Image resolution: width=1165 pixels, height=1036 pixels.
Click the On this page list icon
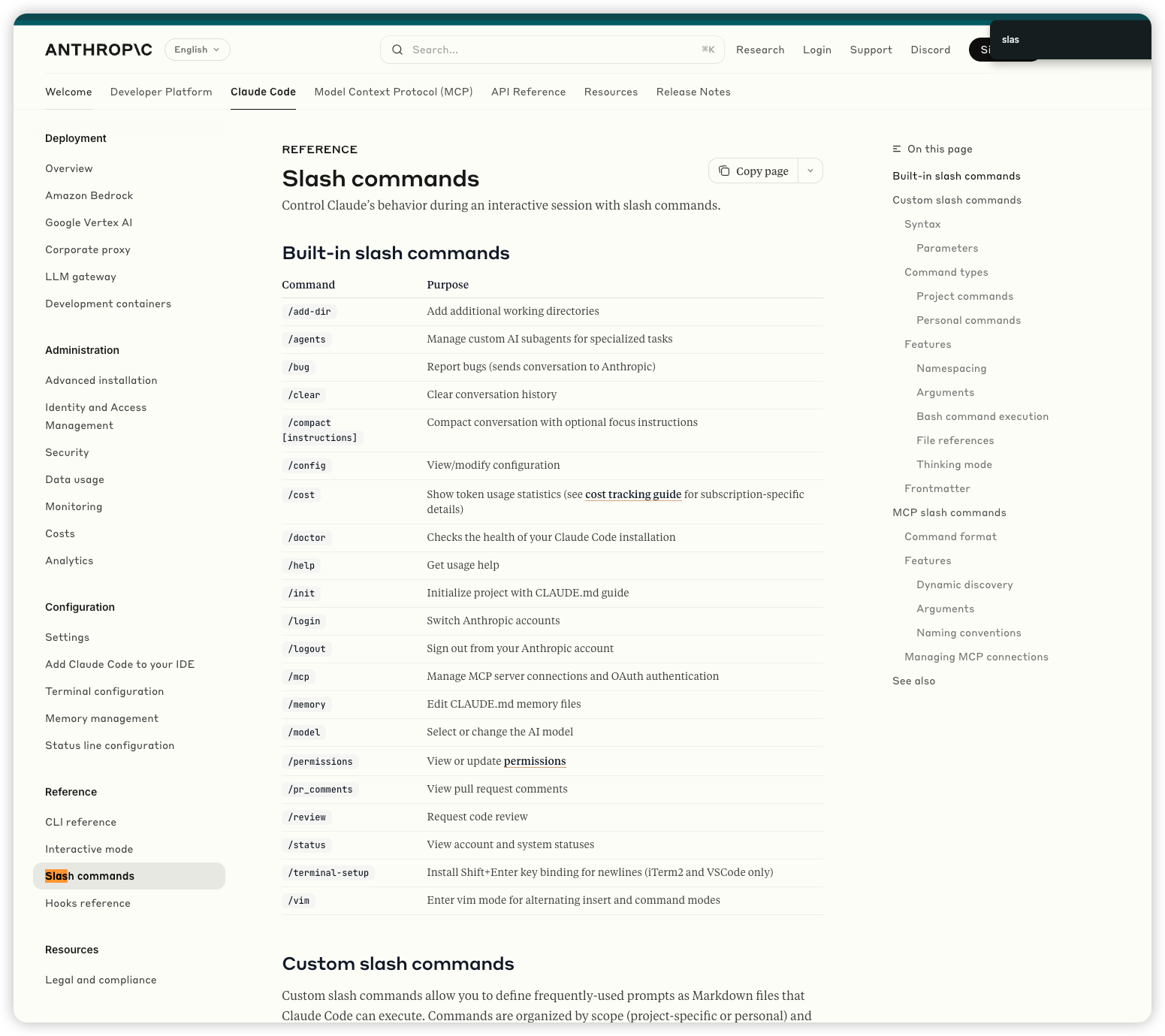(x=897, y=149)
